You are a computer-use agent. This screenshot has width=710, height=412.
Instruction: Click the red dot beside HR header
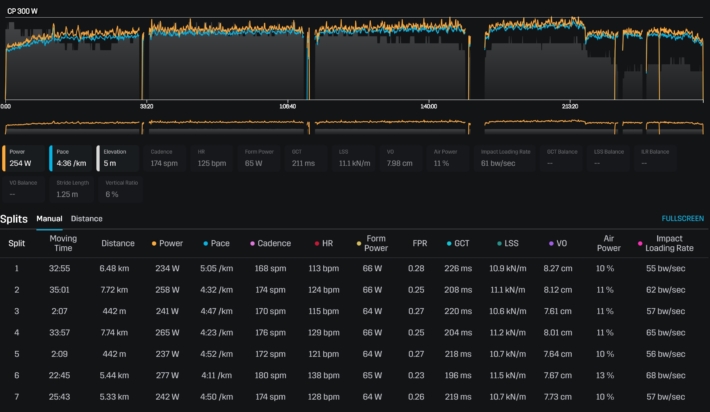tap(317, 243)
